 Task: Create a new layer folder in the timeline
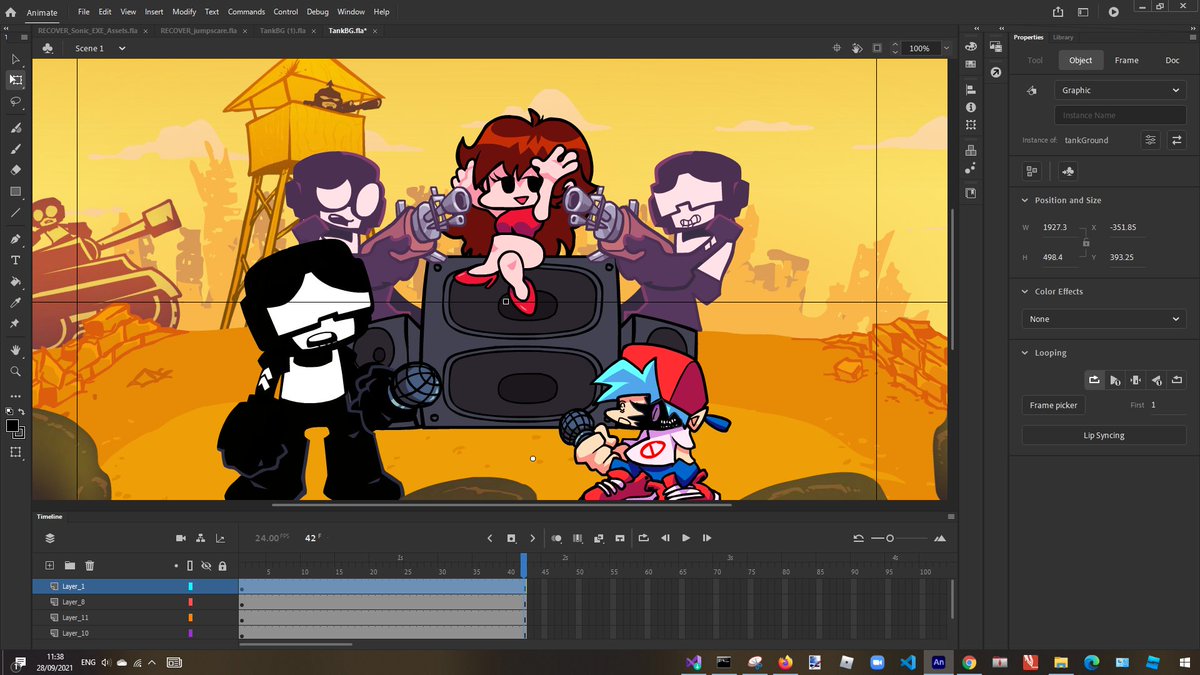(70, 566)
